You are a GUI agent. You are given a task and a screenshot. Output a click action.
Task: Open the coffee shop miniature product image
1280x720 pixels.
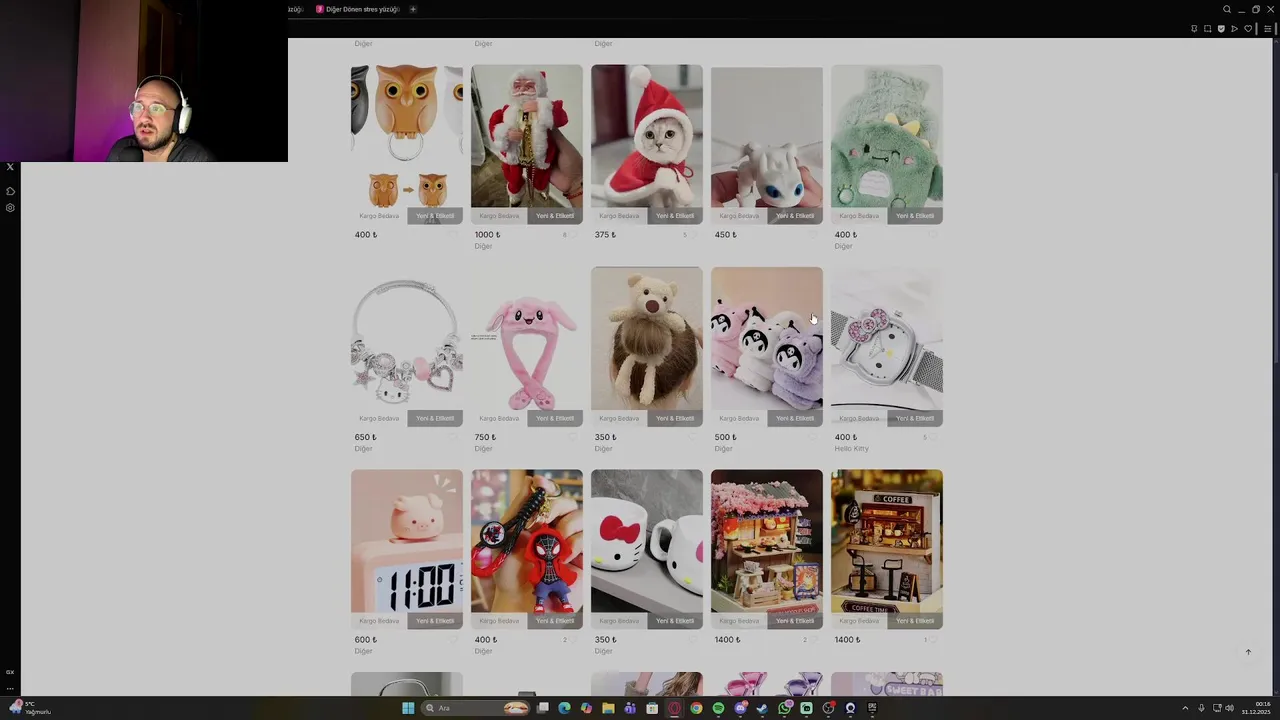[x=887, y=549]
